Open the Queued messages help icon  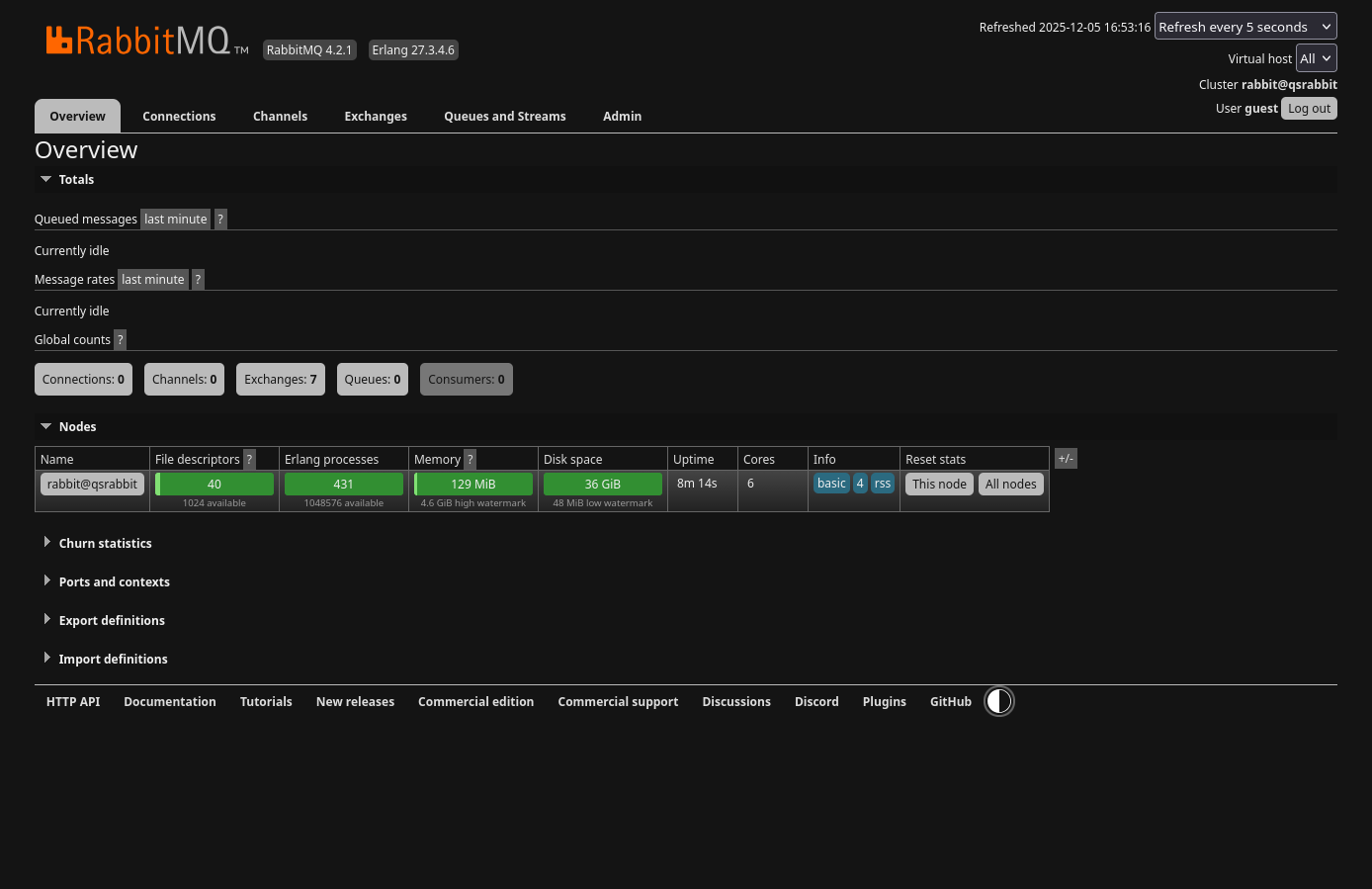[x=220, y=219]
